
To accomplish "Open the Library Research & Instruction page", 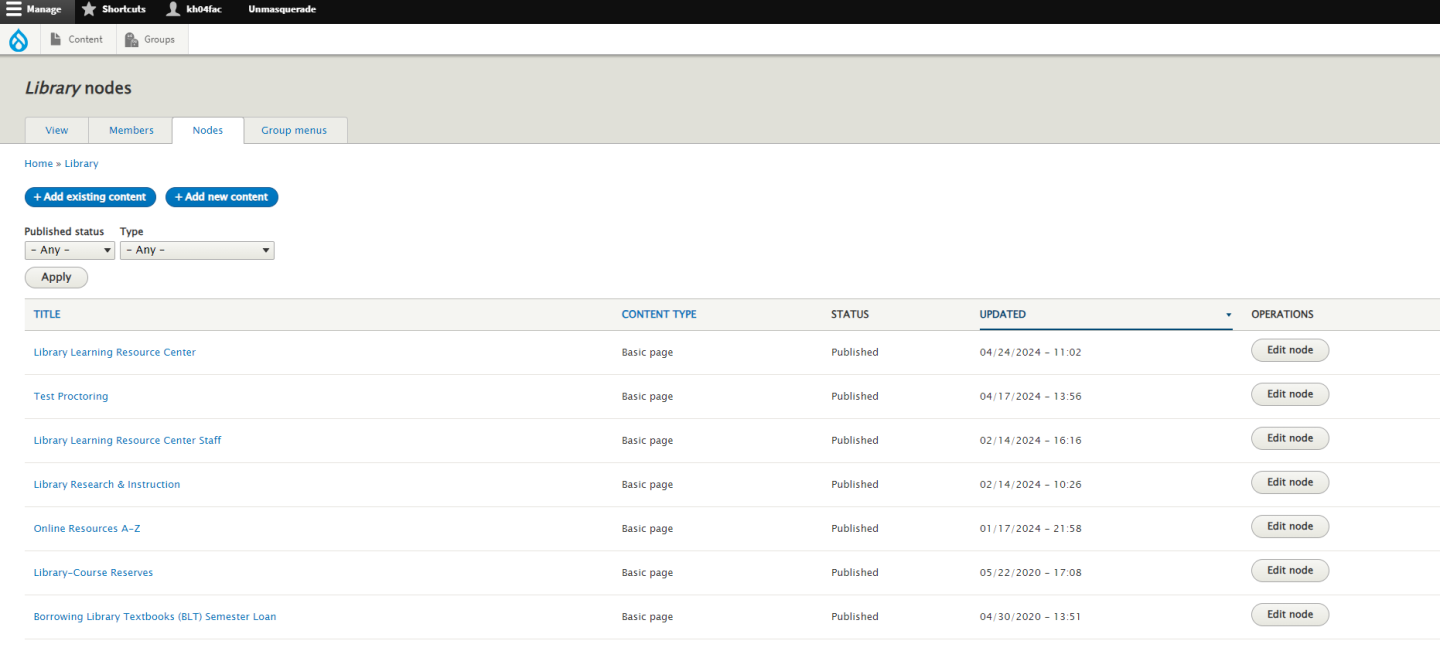I will [107, 484].
